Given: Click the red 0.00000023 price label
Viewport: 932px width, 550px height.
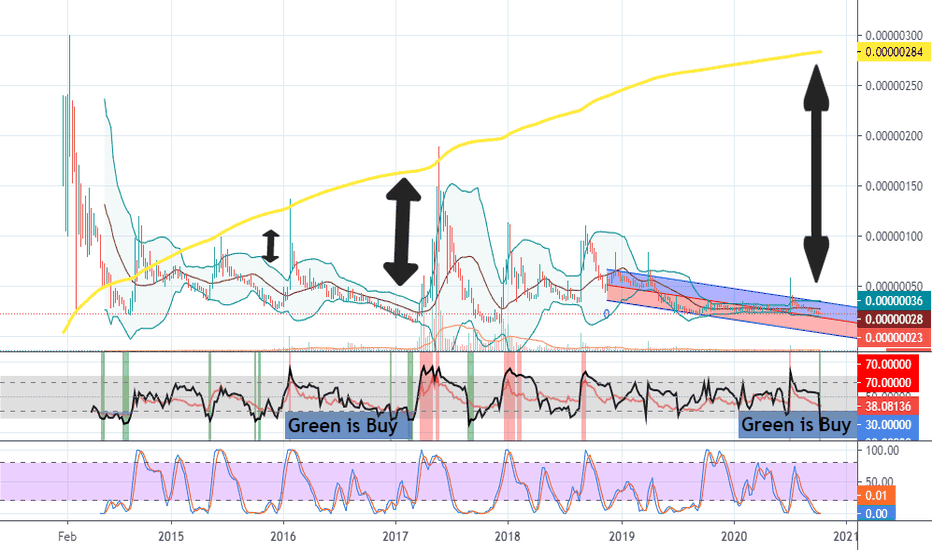Looking at the screenshot, I should [894, 338].
